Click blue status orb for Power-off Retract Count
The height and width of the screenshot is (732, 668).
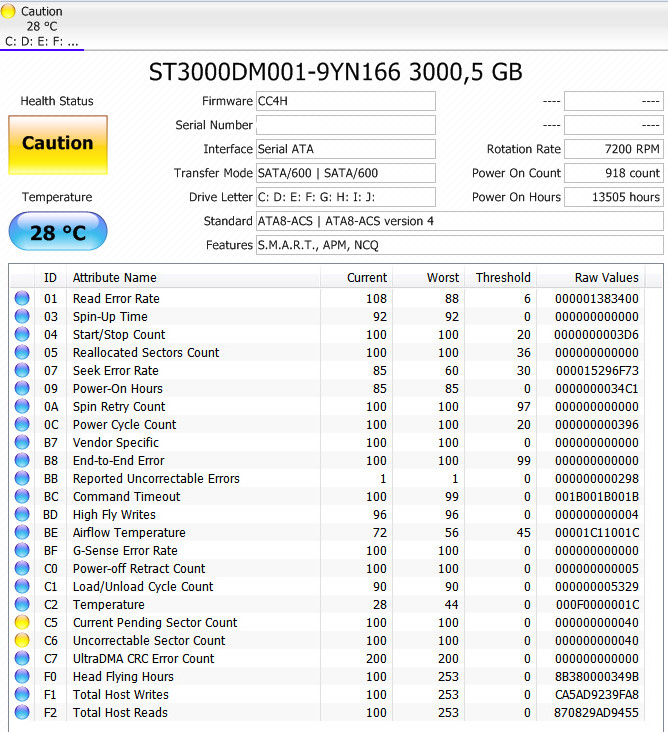(22, 568)
